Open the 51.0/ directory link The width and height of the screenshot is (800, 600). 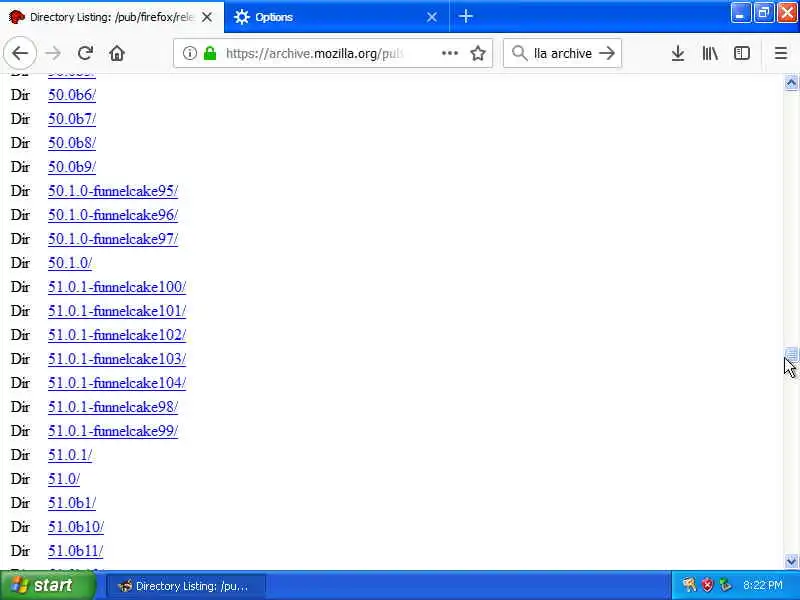click(64, 479)
